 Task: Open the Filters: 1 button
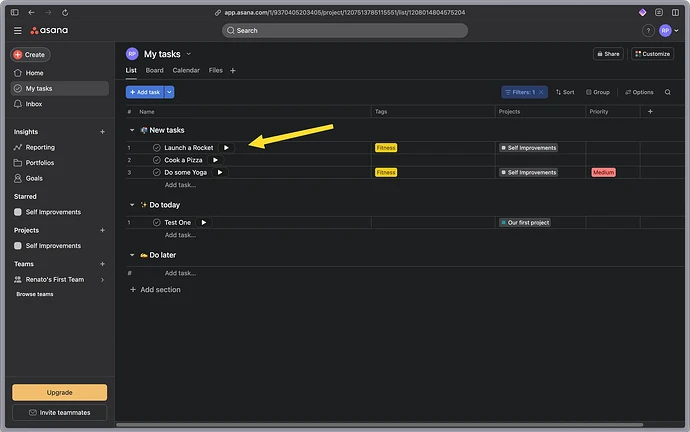tap(520, 92)
